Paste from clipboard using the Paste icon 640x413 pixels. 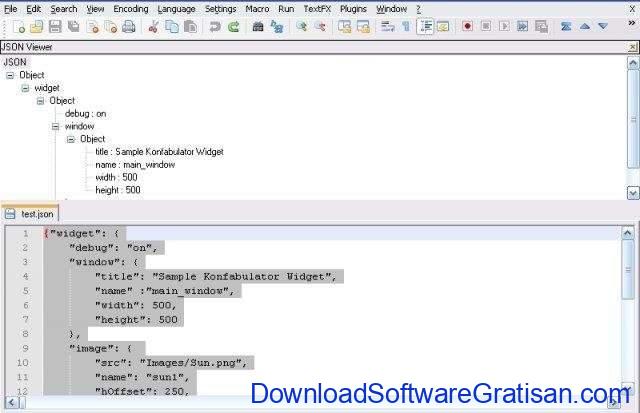[x=190, y=27]
